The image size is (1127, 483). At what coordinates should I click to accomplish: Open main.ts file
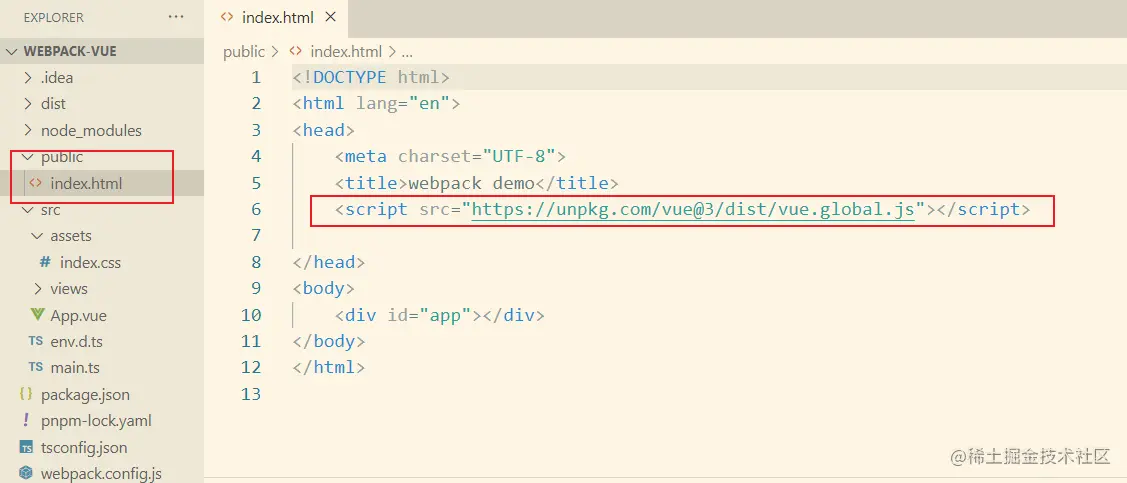tap(102, 367)
